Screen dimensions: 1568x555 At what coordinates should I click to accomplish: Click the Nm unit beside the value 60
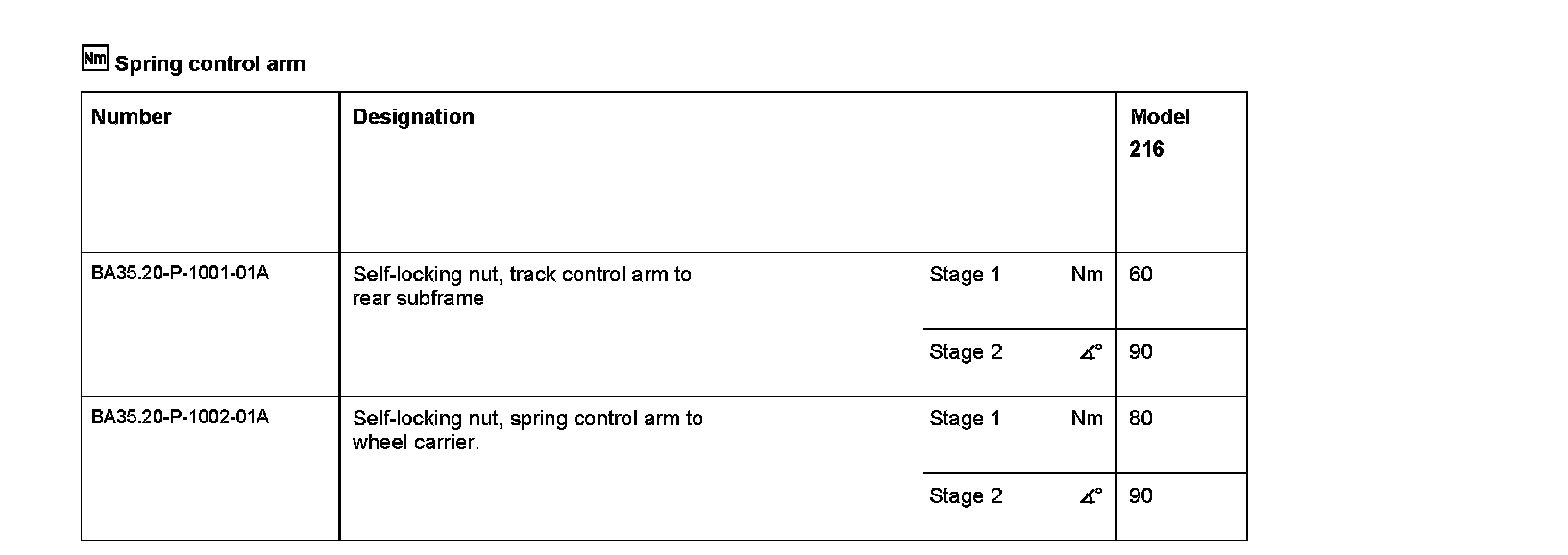click(x=1087, y=275)
